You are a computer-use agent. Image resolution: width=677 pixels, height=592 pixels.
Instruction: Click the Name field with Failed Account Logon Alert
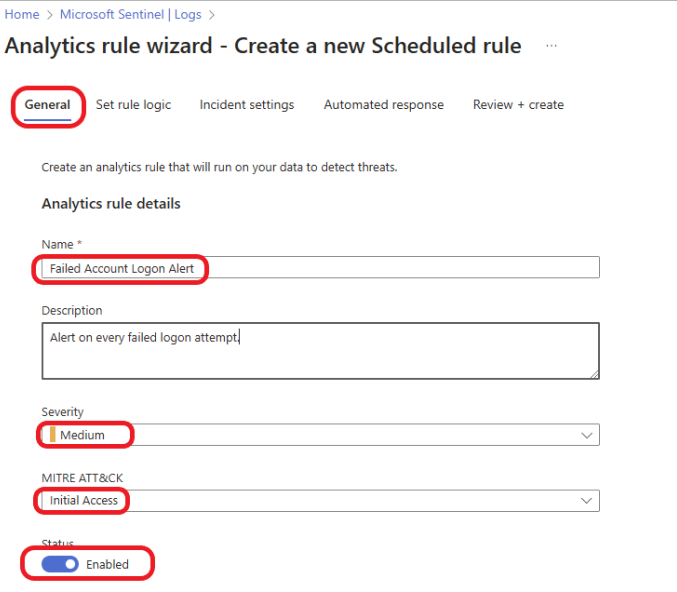click(x=320, y=268)
